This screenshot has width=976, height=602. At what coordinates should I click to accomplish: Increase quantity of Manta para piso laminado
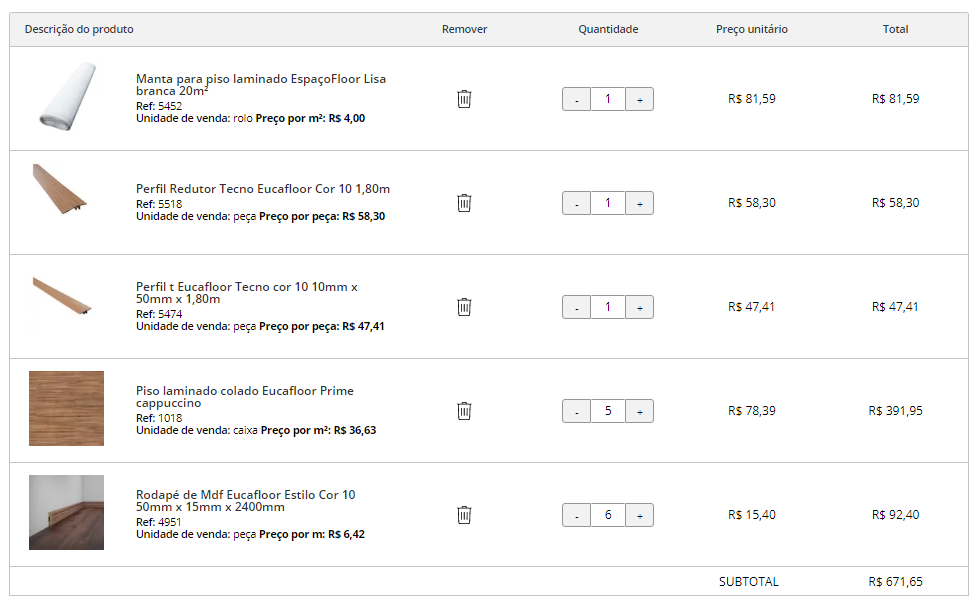(x=639, y=99)
